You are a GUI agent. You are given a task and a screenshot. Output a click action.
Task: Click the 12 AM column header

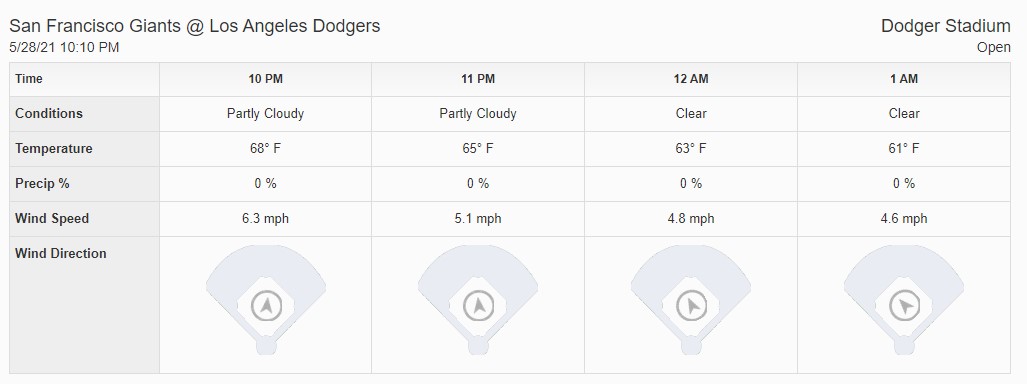coord(691,79)
